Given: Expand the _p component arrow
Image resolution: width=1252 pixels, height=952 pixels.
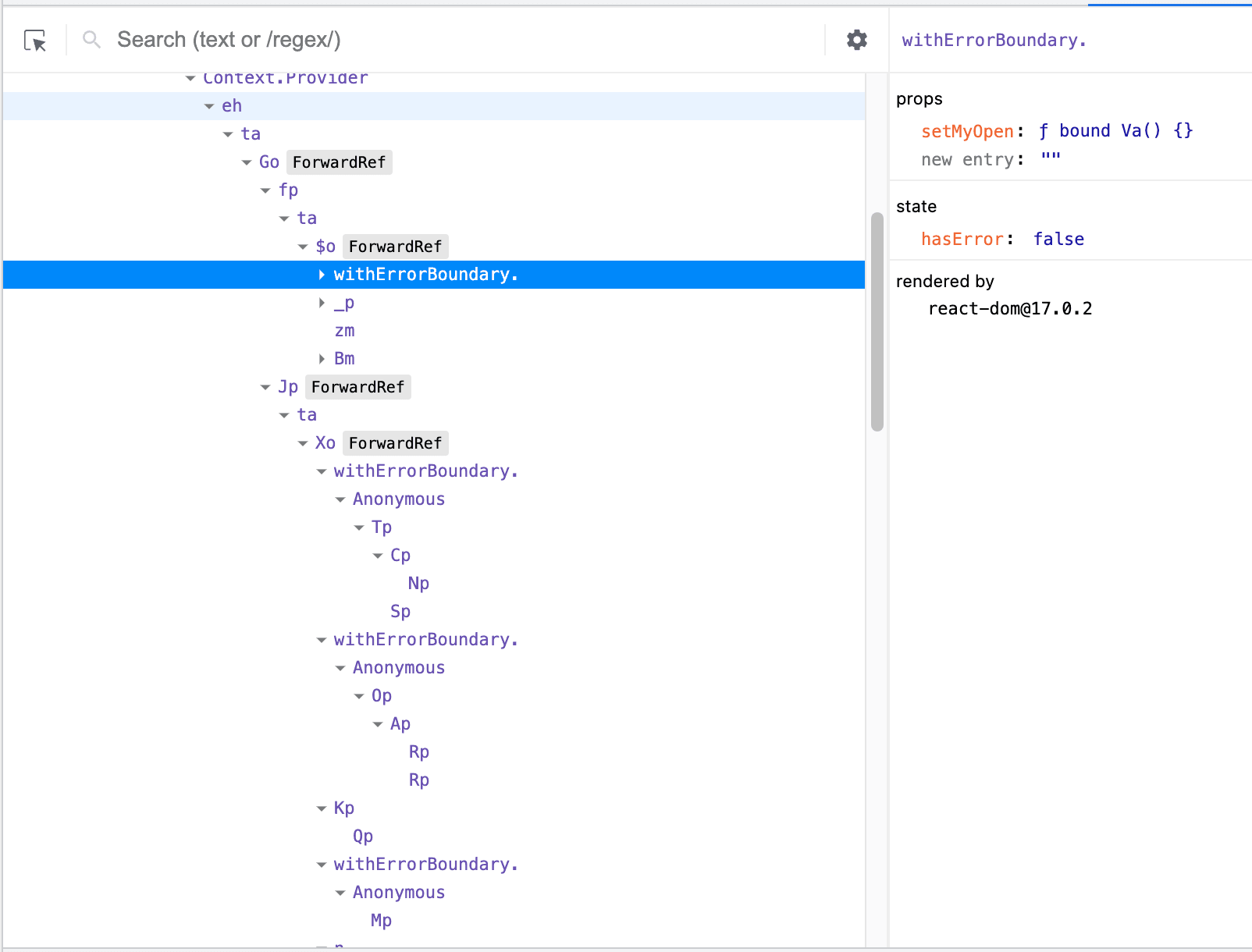Looking at the screenshot, I should pyautogui.click(x=322, y=303).
